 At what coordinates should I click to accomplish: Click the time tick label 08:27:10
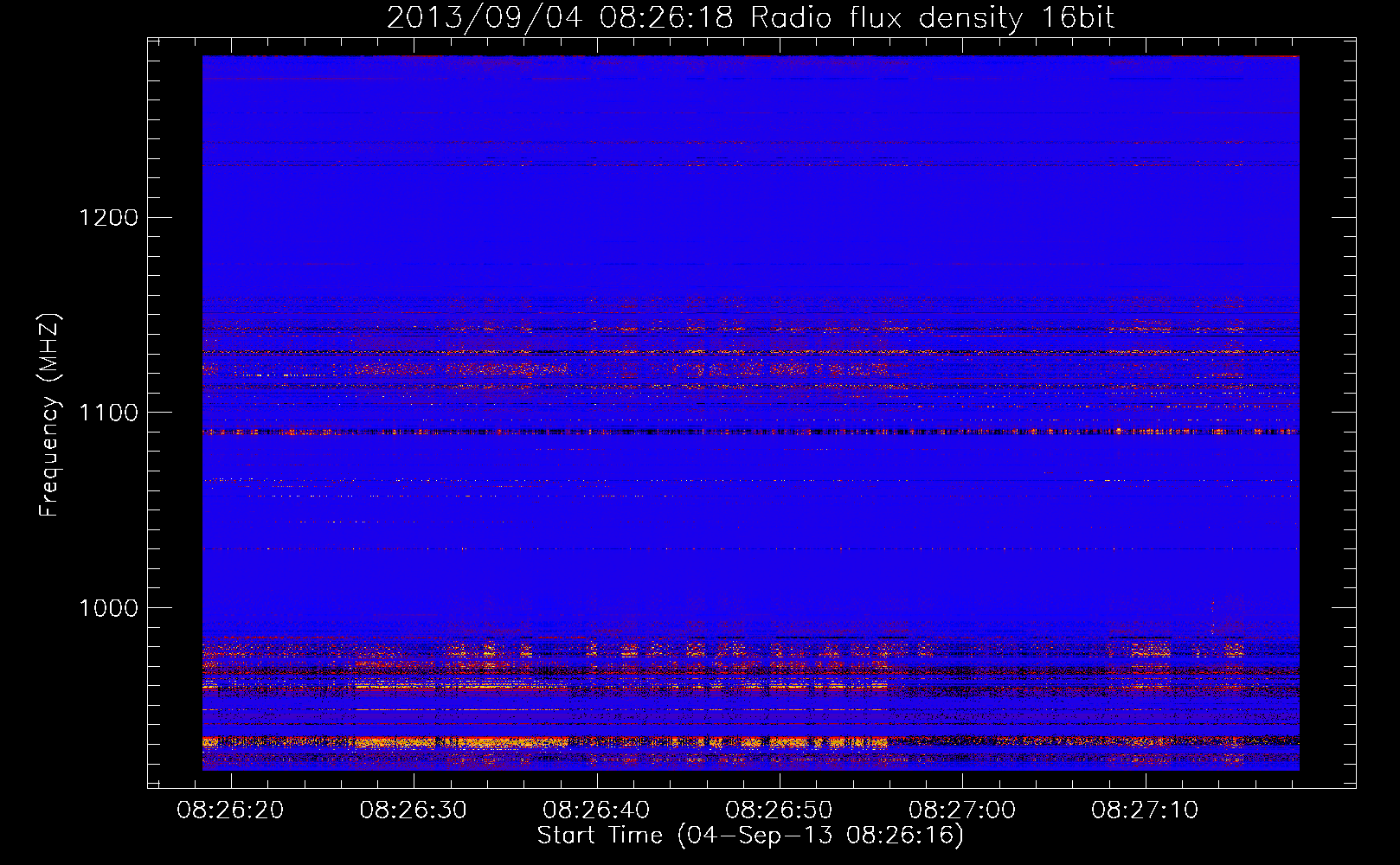1145,811
